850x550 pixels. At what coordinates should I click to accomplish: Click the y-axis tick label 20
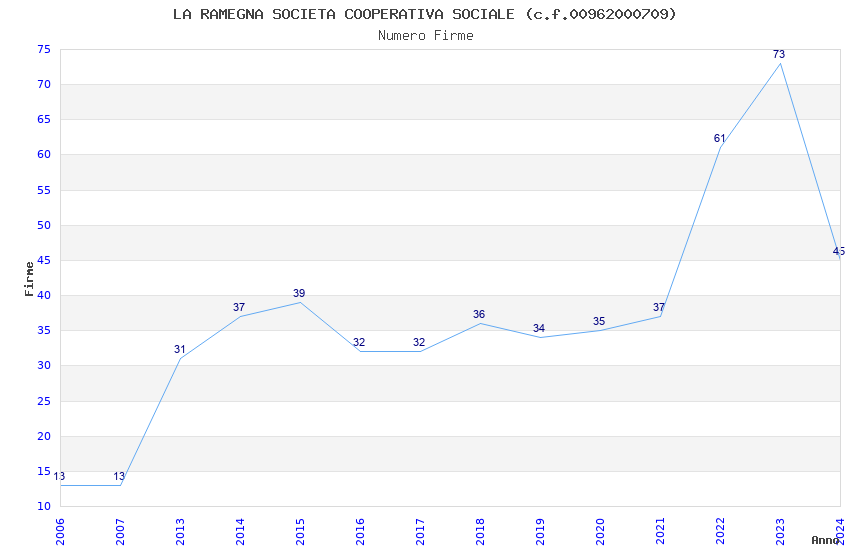point(44,437)
